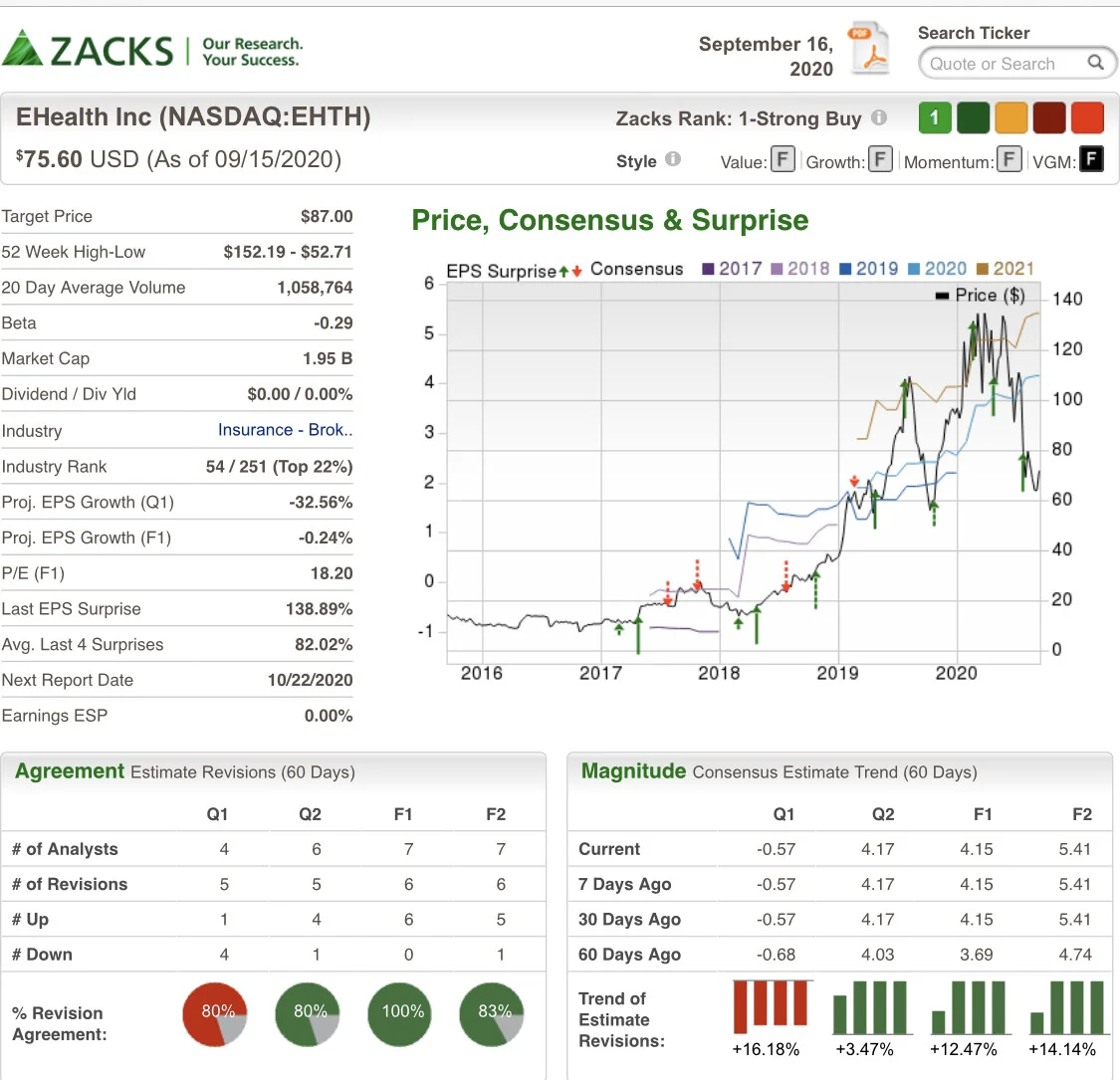The height and width of the screenshot is (1080, 1120).
Task: Click the Q1 red revision trend bars
Action: (x=772, y=1006)
